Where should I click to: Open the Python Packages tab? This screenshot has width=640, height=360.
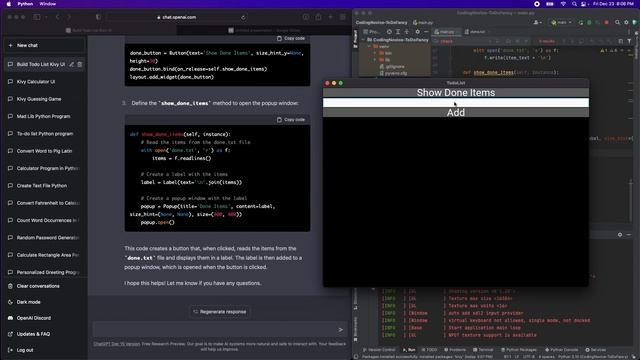(519, 350)
